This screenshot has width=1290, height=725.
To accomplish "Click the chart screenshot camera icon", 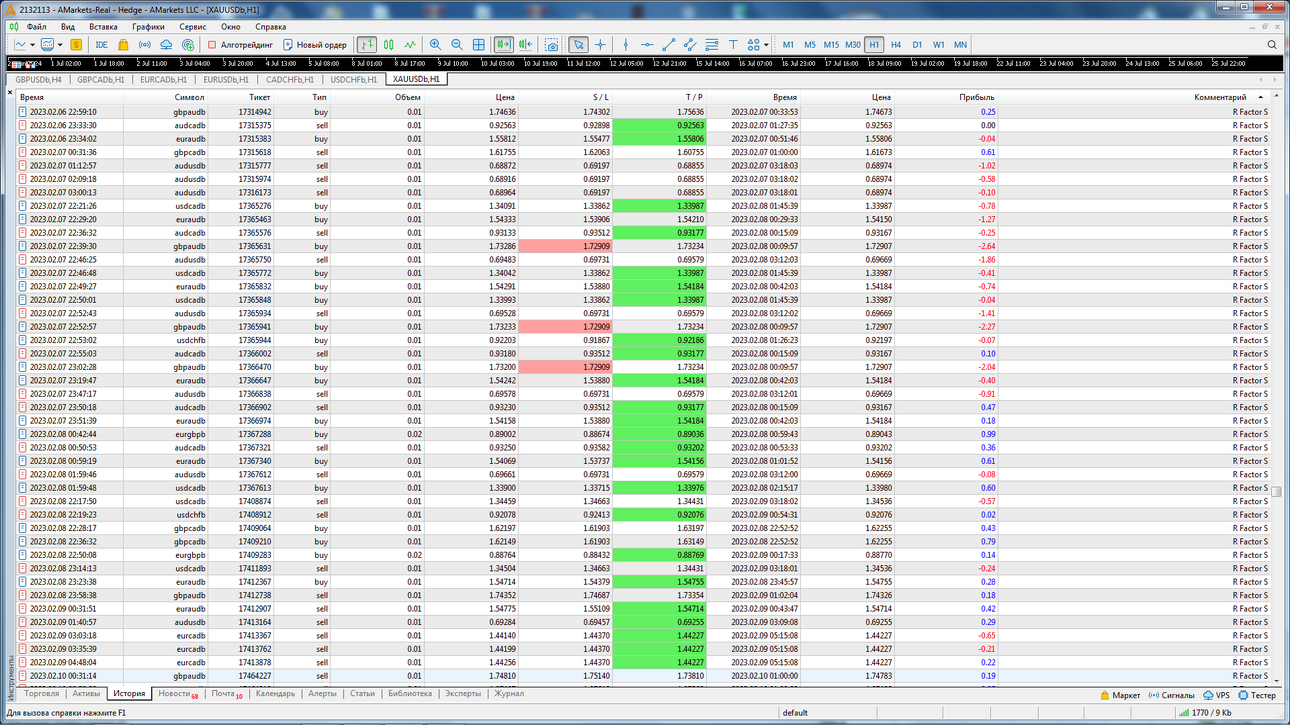I will (552, 45).
